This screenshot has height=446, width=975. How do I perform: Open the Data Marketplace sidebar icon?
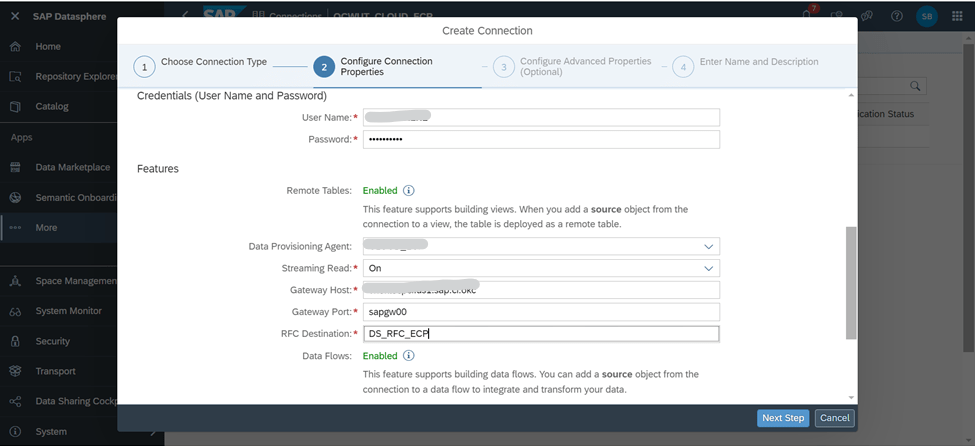pos(16,167)
